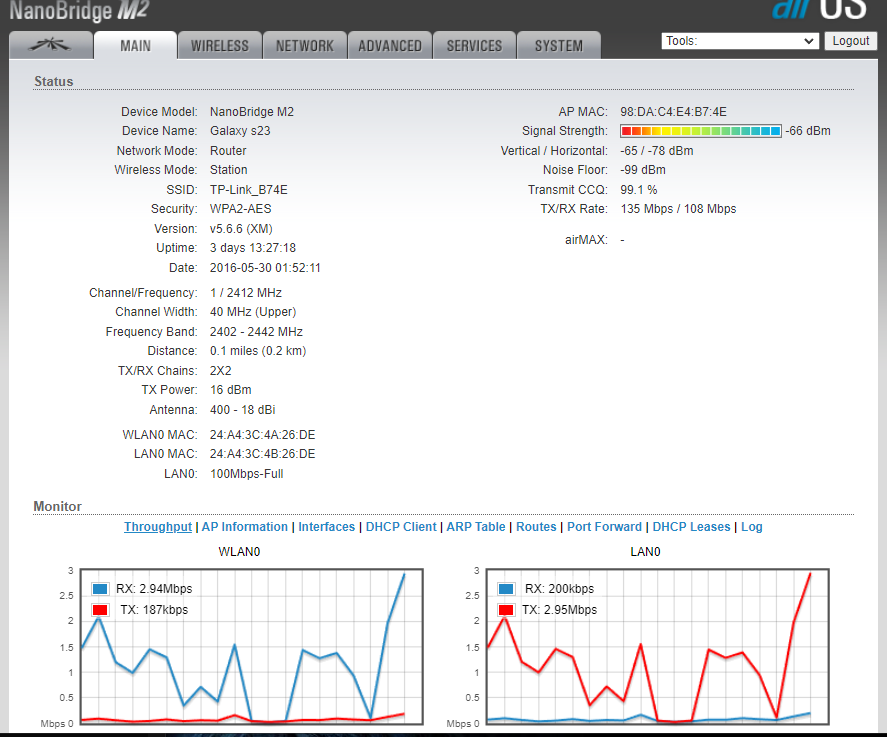
Task: Click the Network Mode value Router
Action: point(228,151)
